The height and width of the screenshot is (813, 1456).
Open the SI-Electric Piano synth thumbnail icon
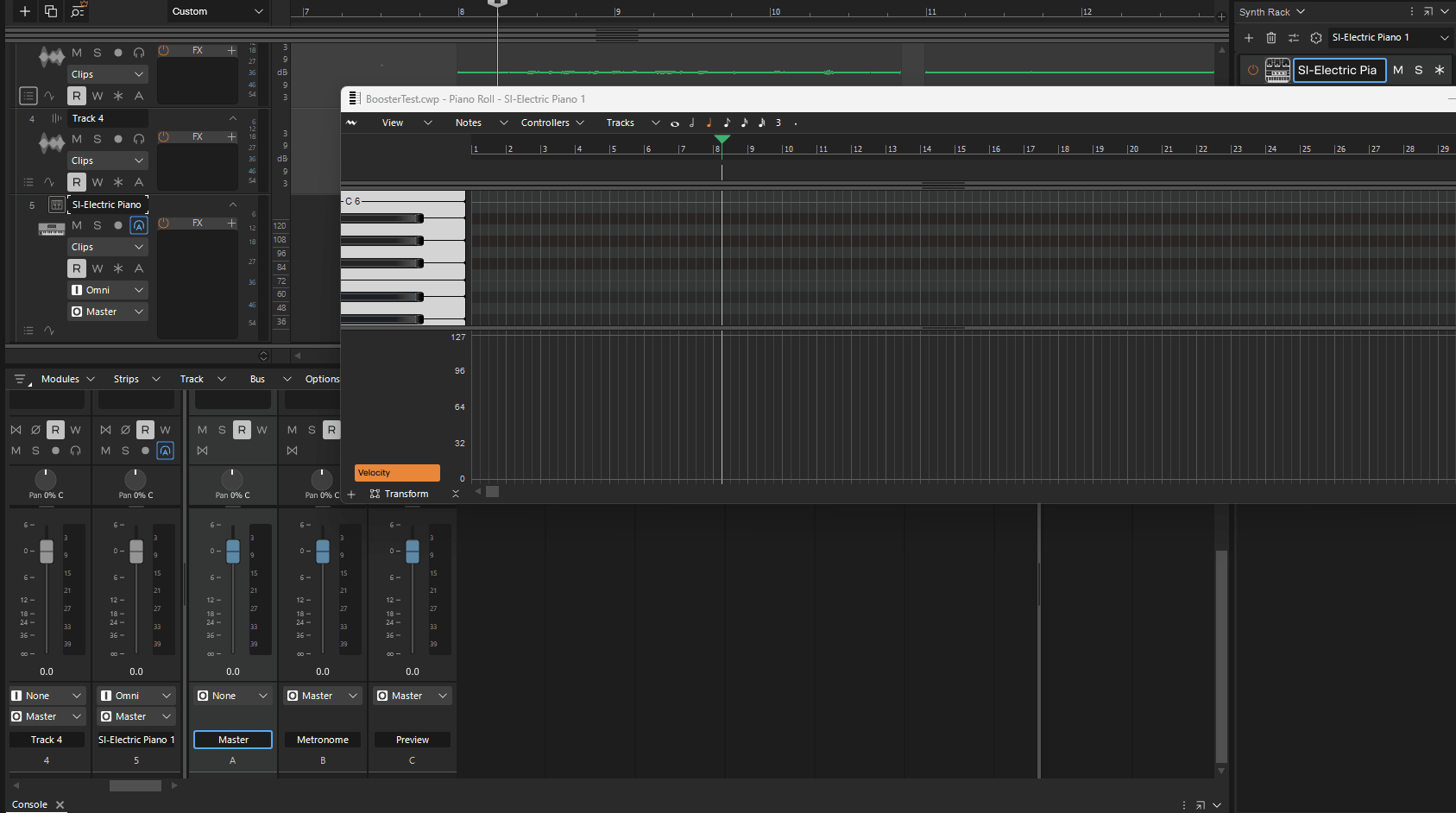click(x=1277, y=70)
